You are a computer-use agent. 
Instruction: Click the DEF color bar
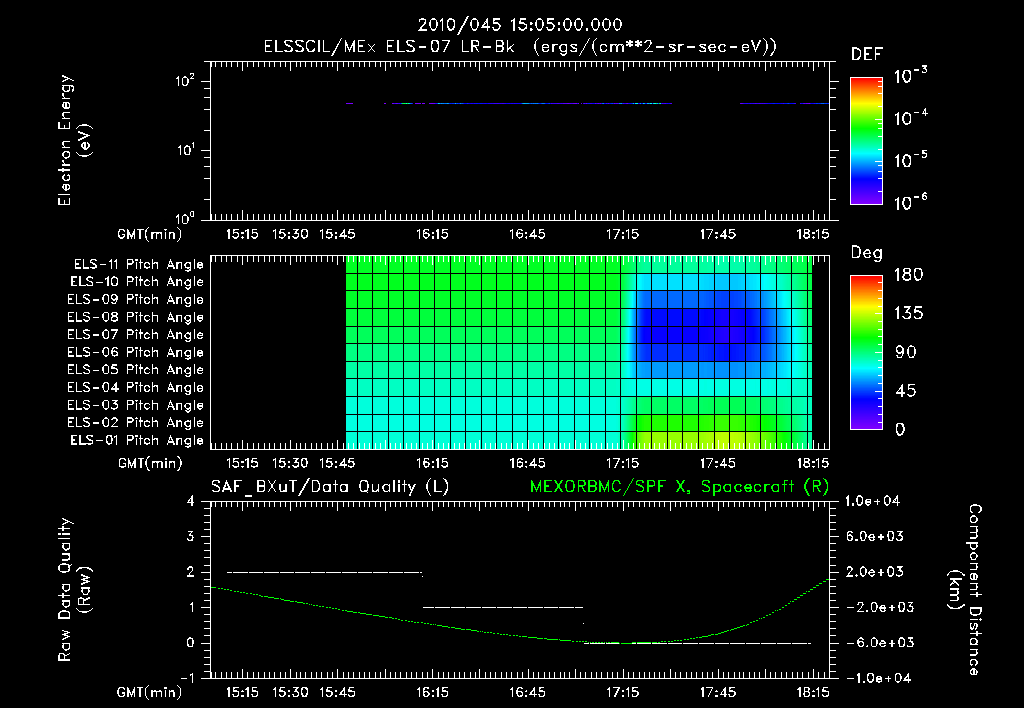866,141
